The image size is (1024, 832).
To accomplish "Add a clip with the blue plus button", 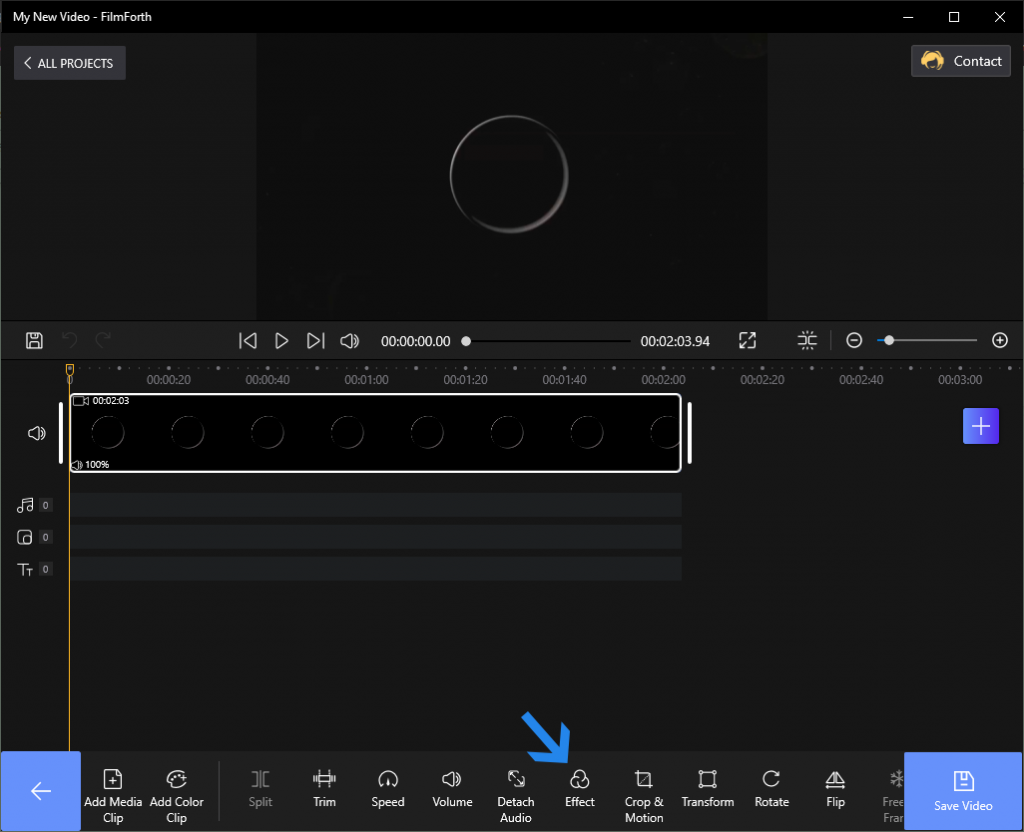I will 980,426.
